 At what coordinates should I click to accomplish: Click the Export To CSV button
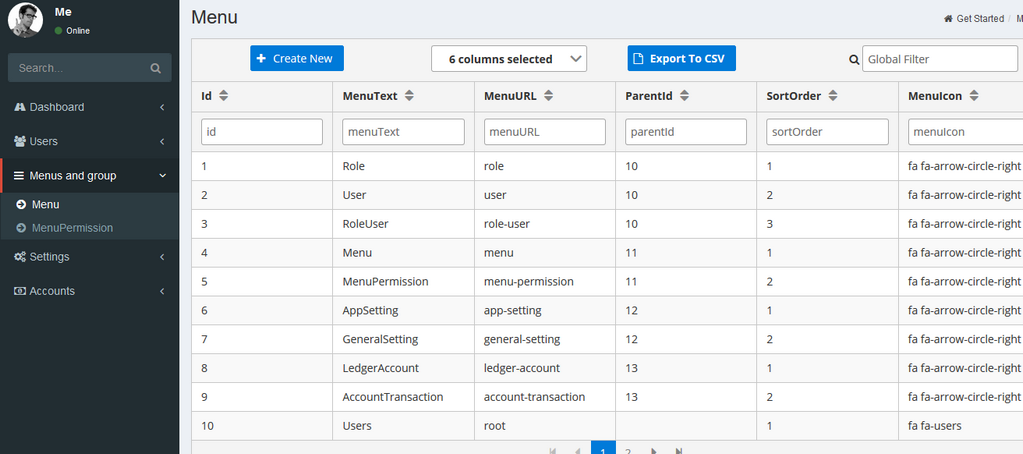682,59
